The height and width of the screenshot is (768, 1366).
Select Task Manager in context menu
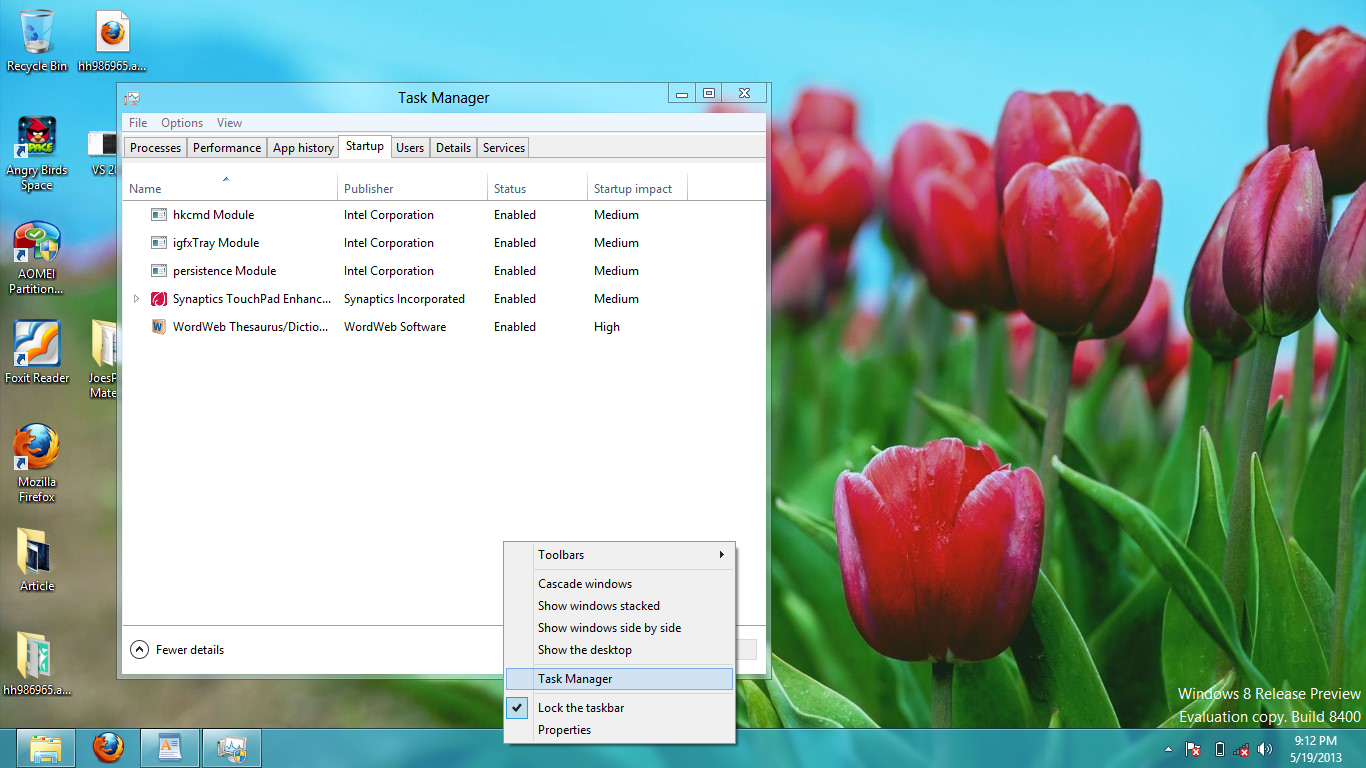619,679
